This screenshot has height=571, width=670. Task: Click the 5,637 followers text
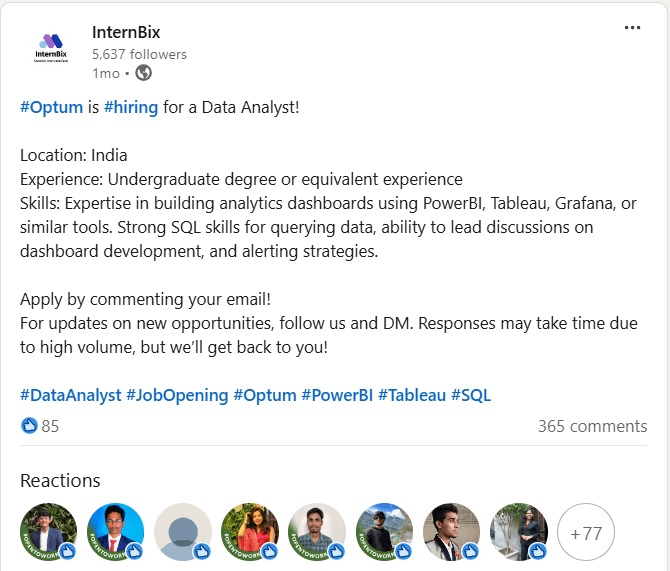coord(139,54)
